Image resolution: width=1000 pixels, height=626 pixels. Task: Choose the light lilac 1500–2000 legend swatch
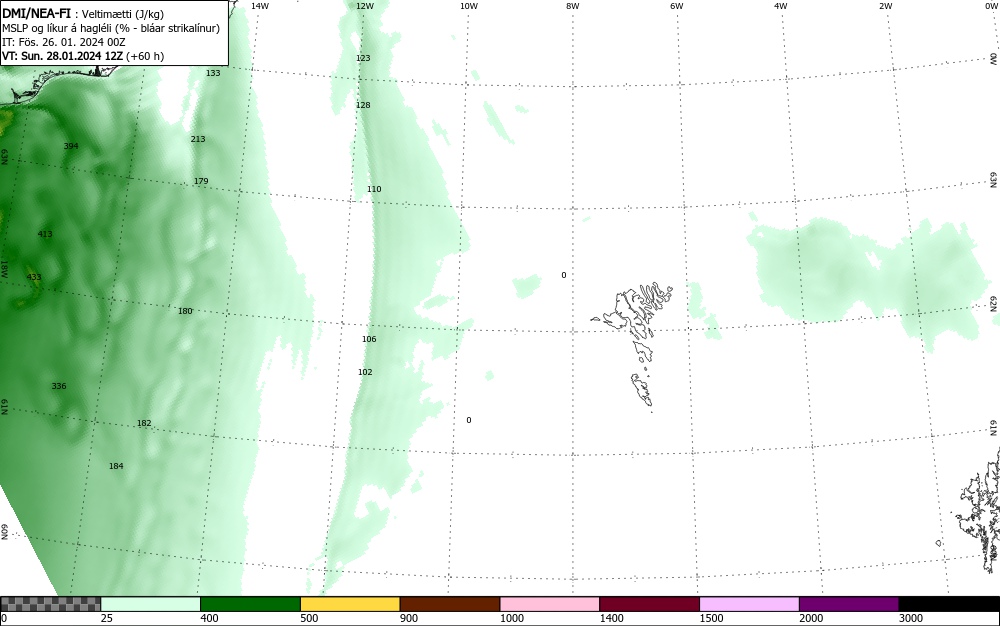(x=749, y=604)
